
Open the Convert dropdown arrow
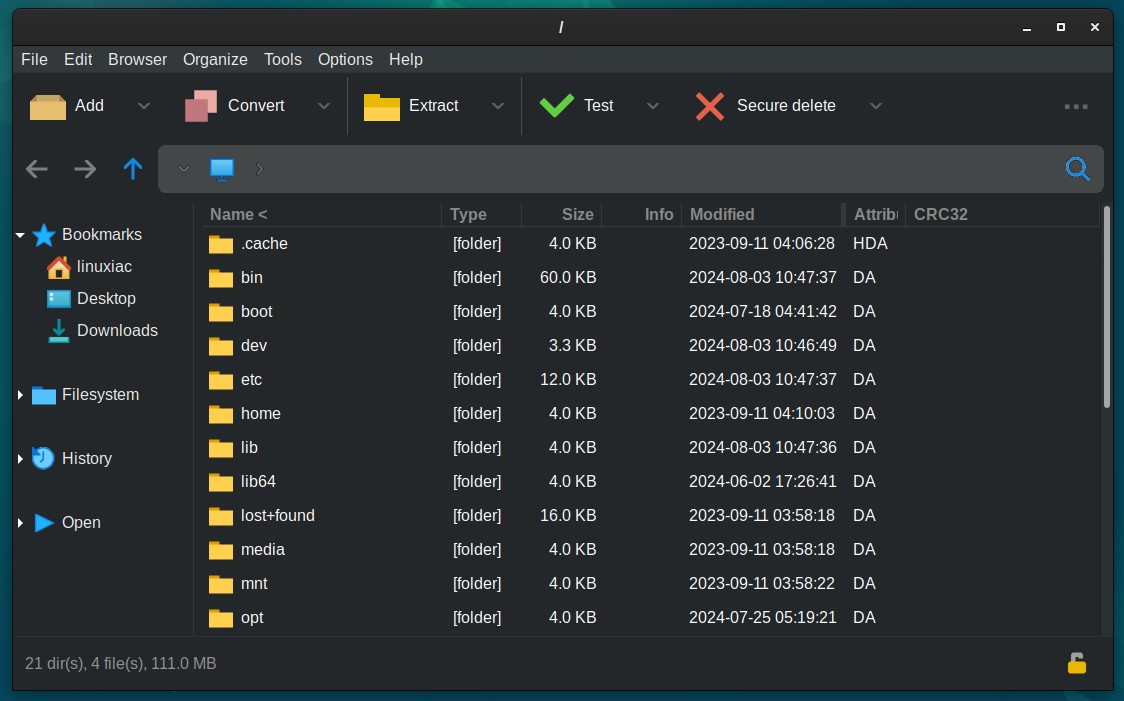(x=324, y=106)
